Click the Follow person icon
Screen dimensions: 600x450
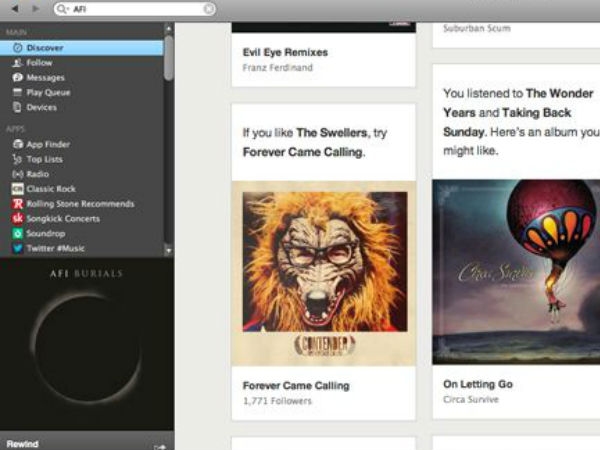pyautogui.click(x=17, y=63)
